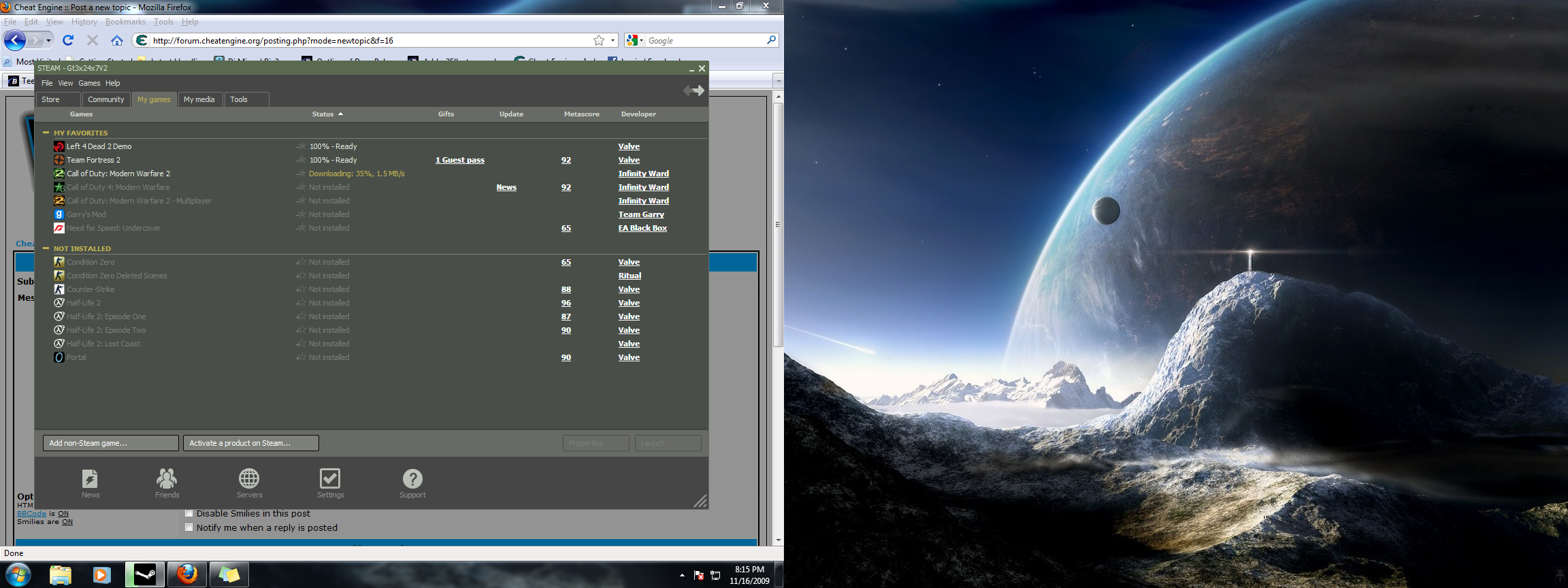Click Steam's back navigation arrow
The height and width of the screenshot is (588, 1568).
click(x=687, y=91)
